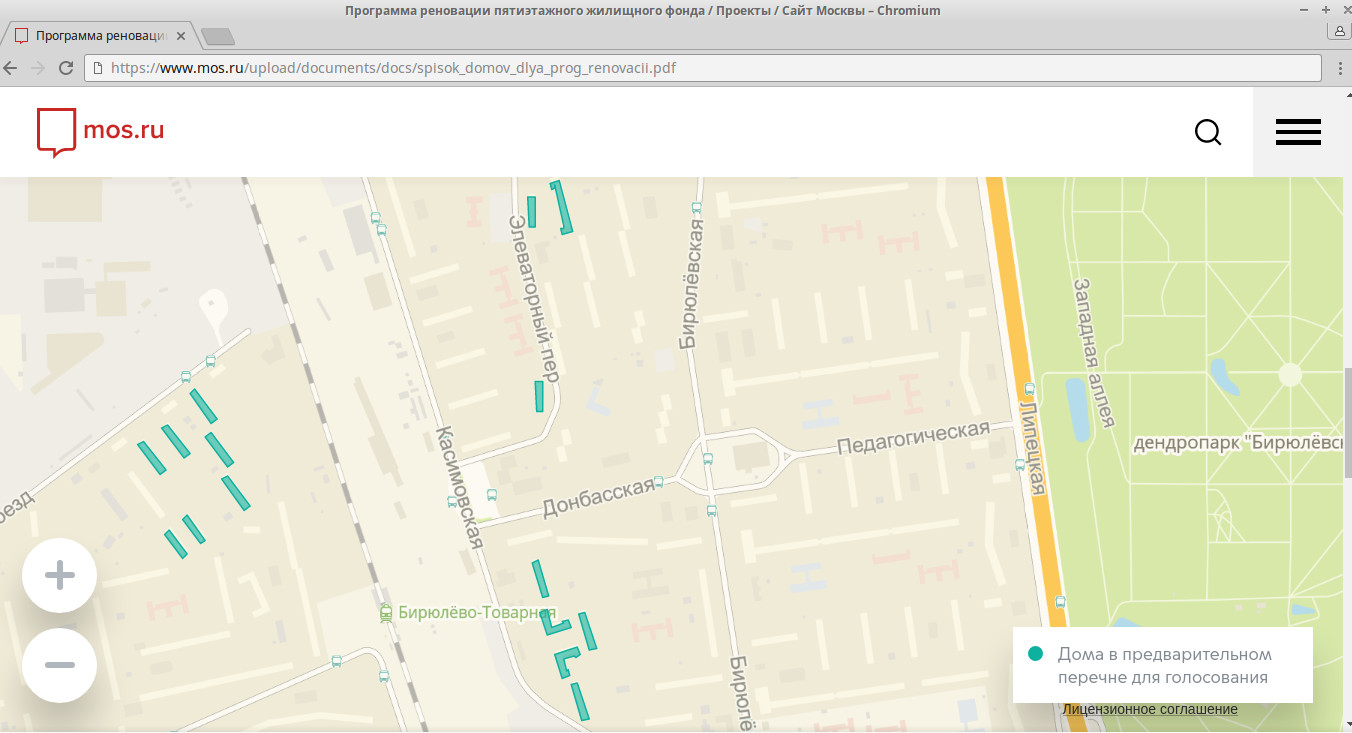Click the teal legend dot for voting houses
The width and height of the screenshot is (1352, 733).
pyautogui.click(x=1036, y=654)
